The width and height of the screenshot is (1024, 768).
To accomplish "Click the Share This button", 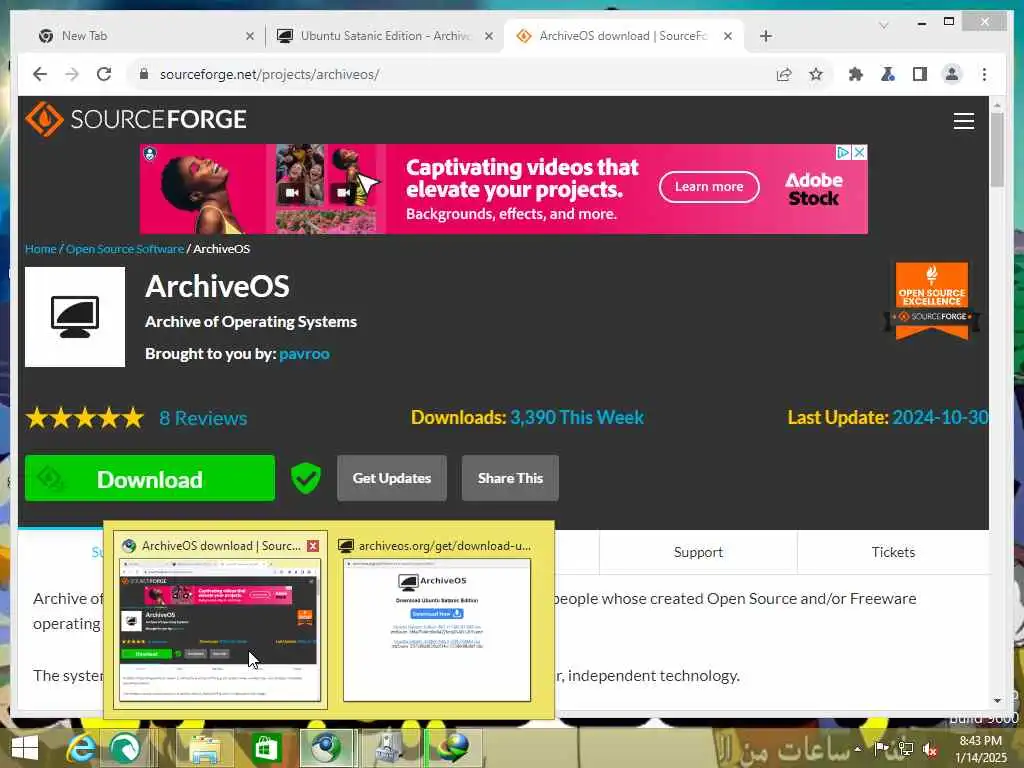I will point(510,478).
